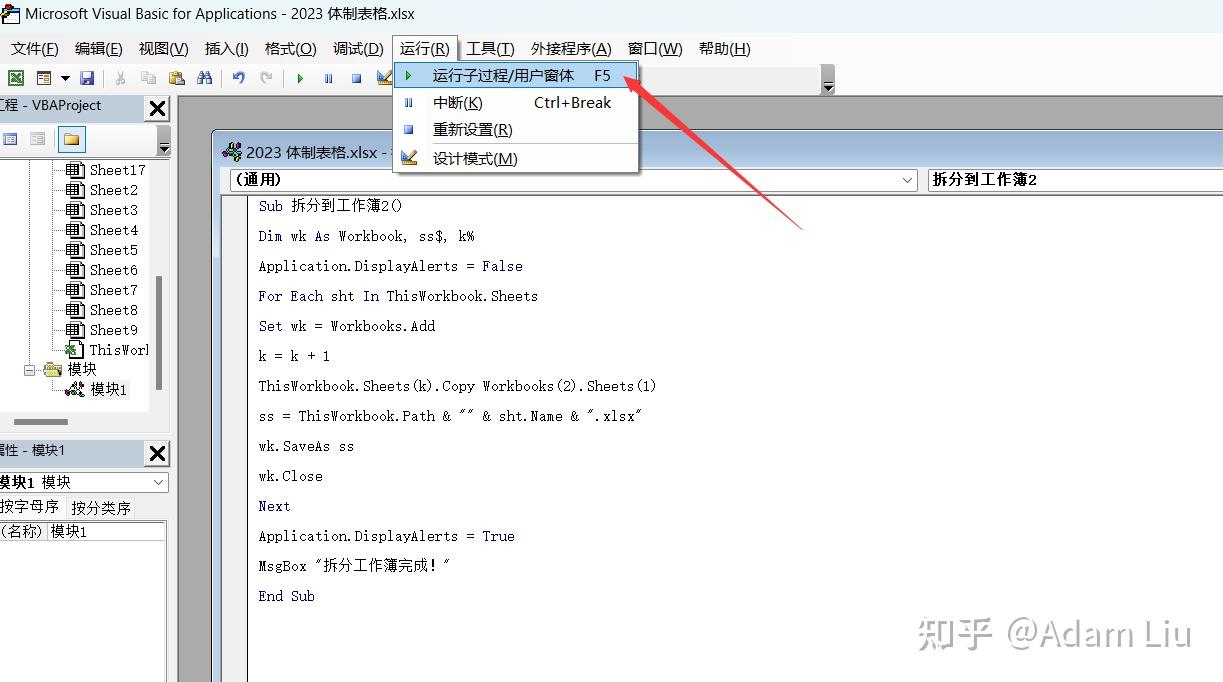Open the 调试(D) menu
The height and width of the screenshot is (682, 1223).
coord(358,48)
